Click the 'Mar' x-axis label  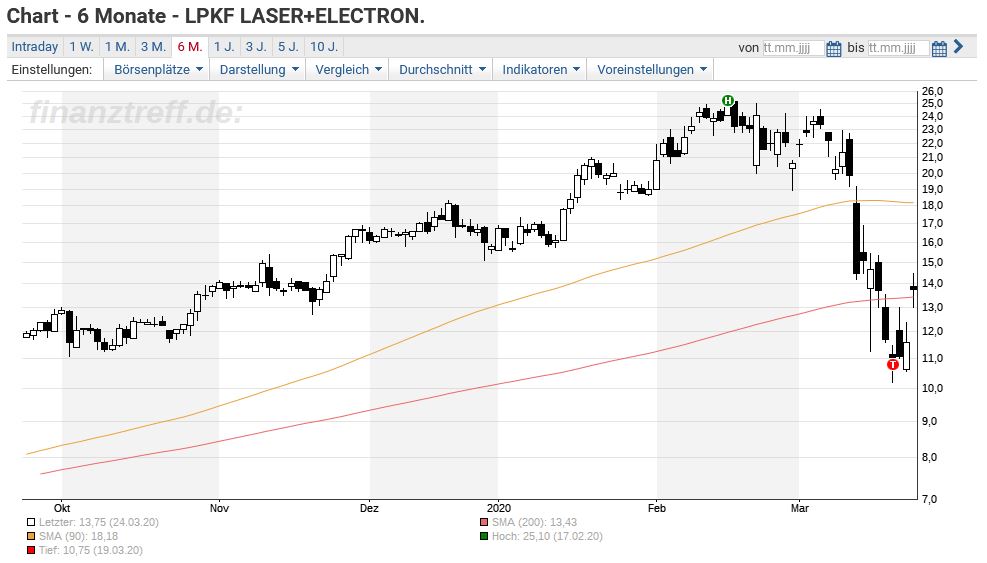[799, 508]
